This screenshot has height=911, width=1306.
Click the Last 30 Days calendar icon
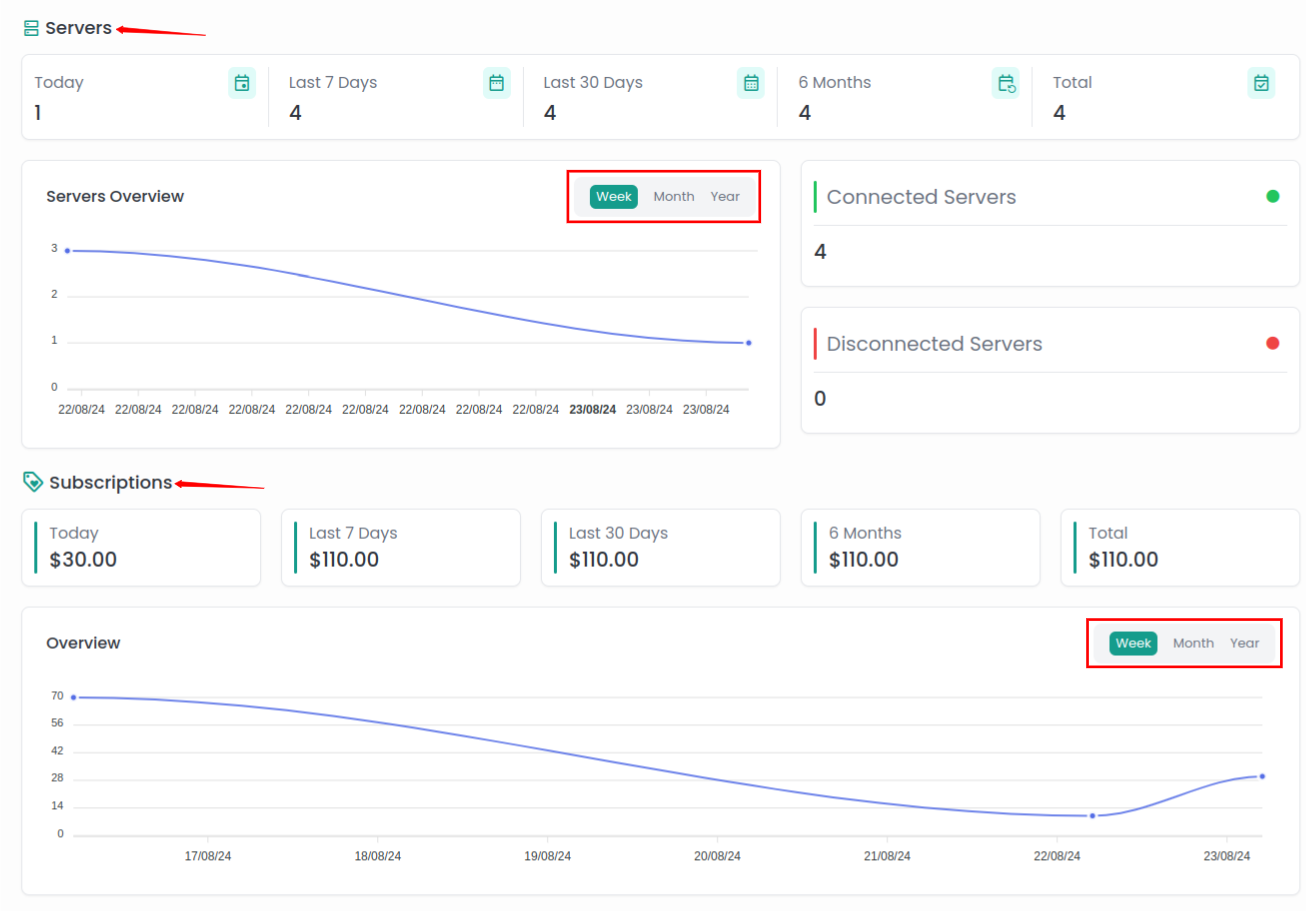751,83
